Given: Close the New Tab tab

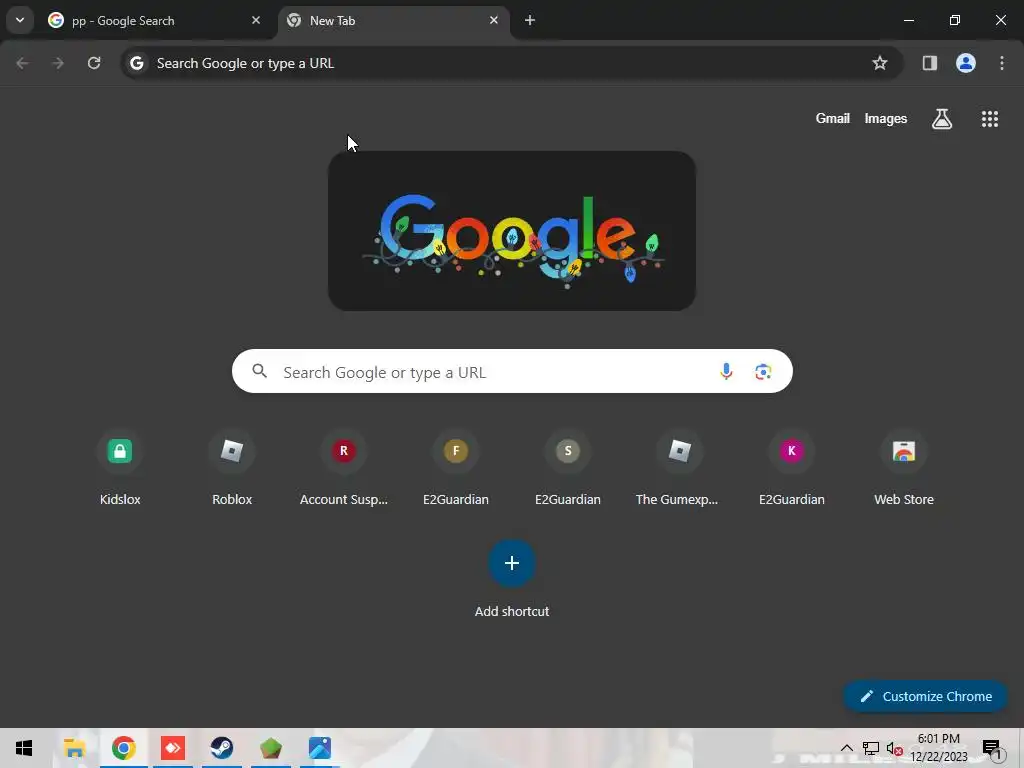Looking at the screenshot, I should pyautogui.click(x=494, y=20).
